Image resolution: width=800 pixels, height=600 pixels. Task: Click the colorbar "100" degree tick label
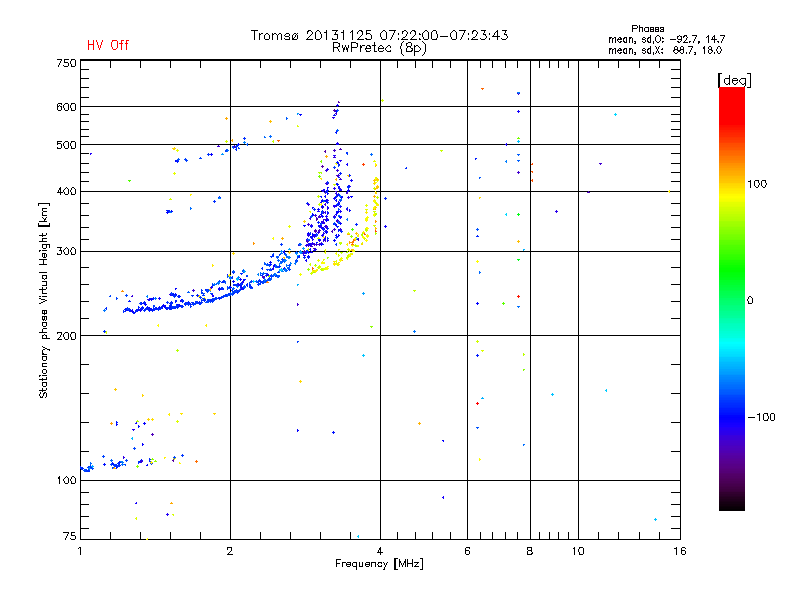pyautogui.click(x=757, y=184)
